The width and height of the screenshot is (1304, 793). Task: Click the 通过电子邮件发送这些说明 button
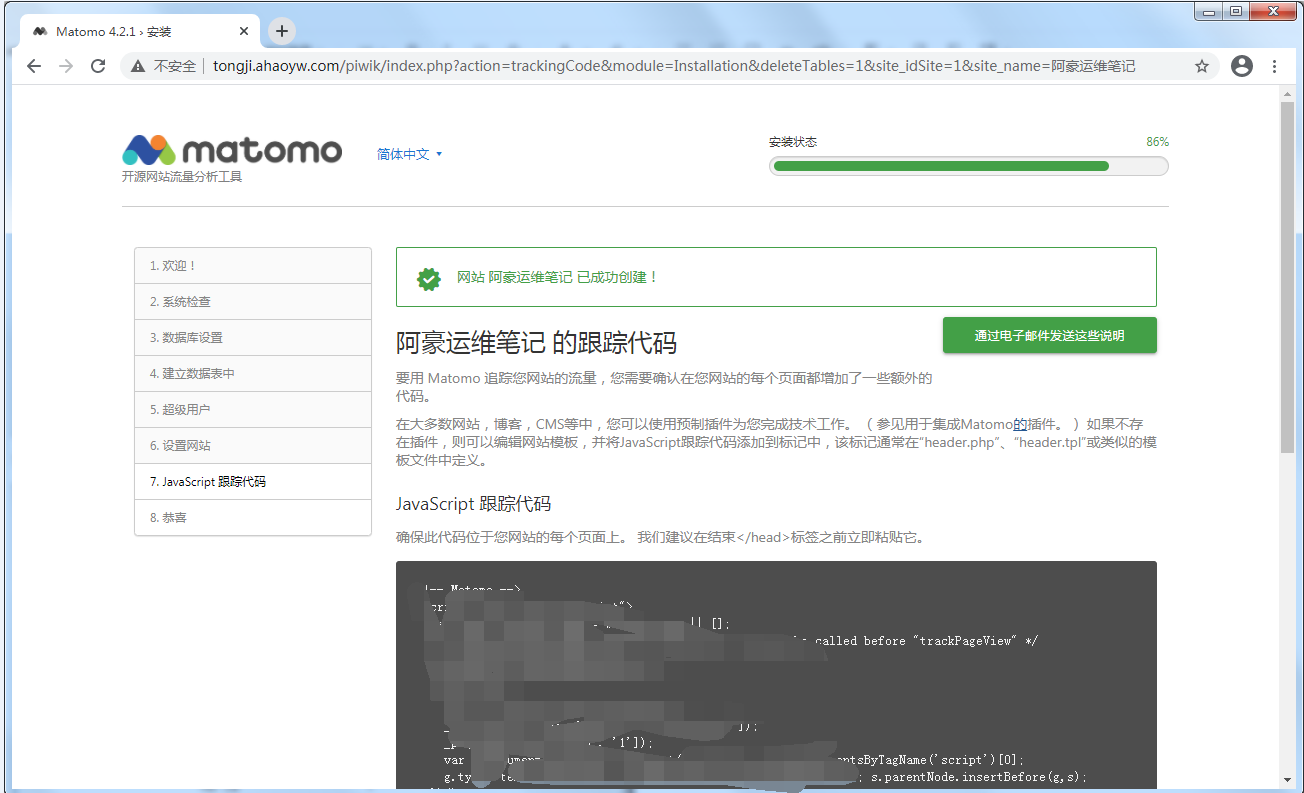tap(1050, 335)
